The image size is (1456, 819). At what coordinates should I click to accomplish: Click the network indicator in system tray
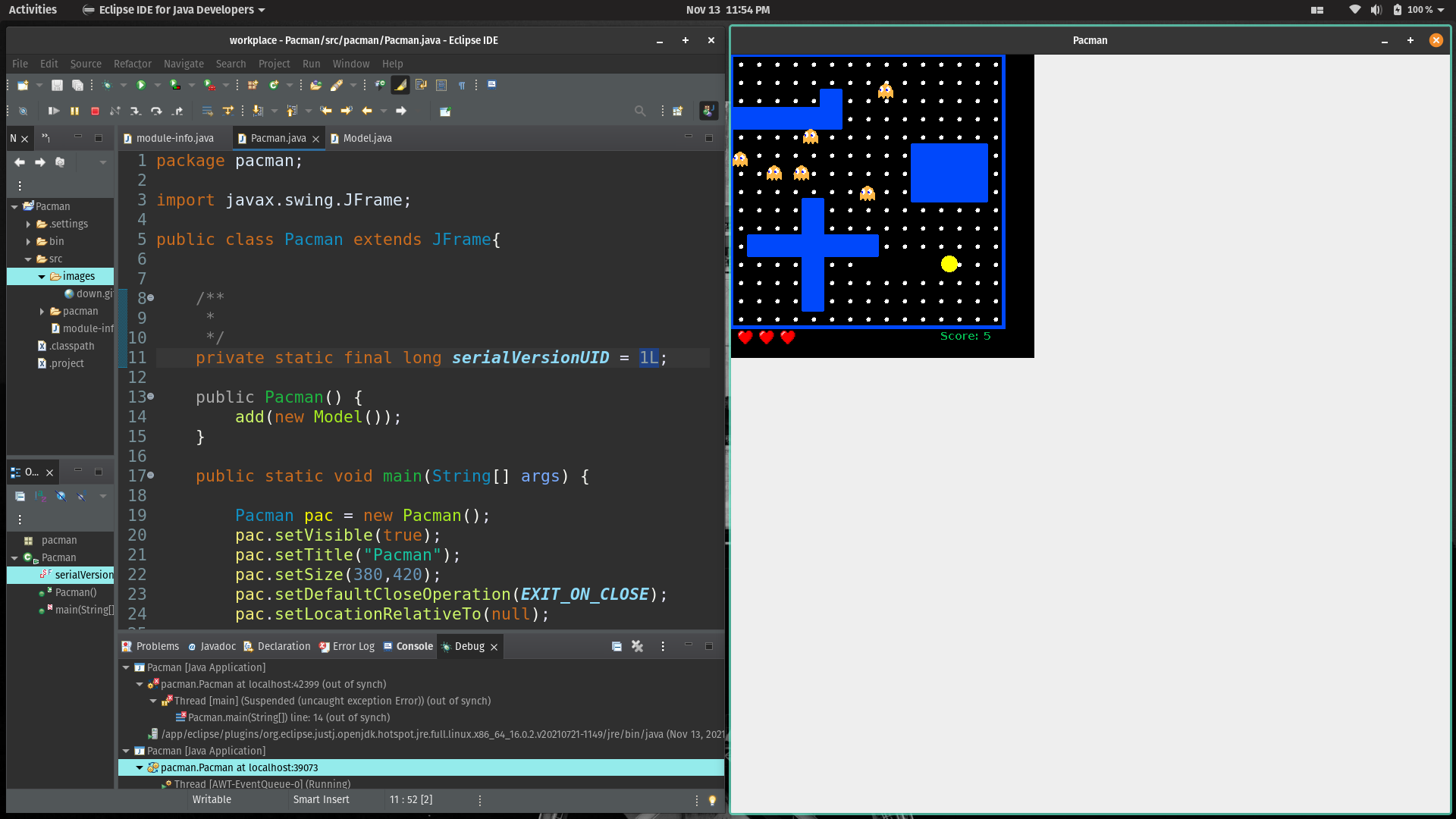coord(1354,10)
